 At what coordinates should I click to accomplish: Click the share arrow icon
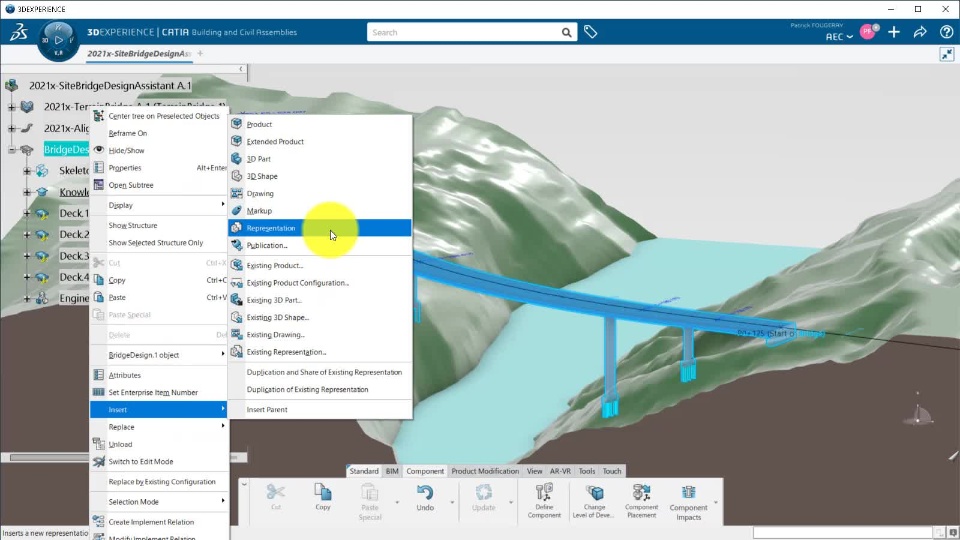pyautogui.click(x=920, y=32)
